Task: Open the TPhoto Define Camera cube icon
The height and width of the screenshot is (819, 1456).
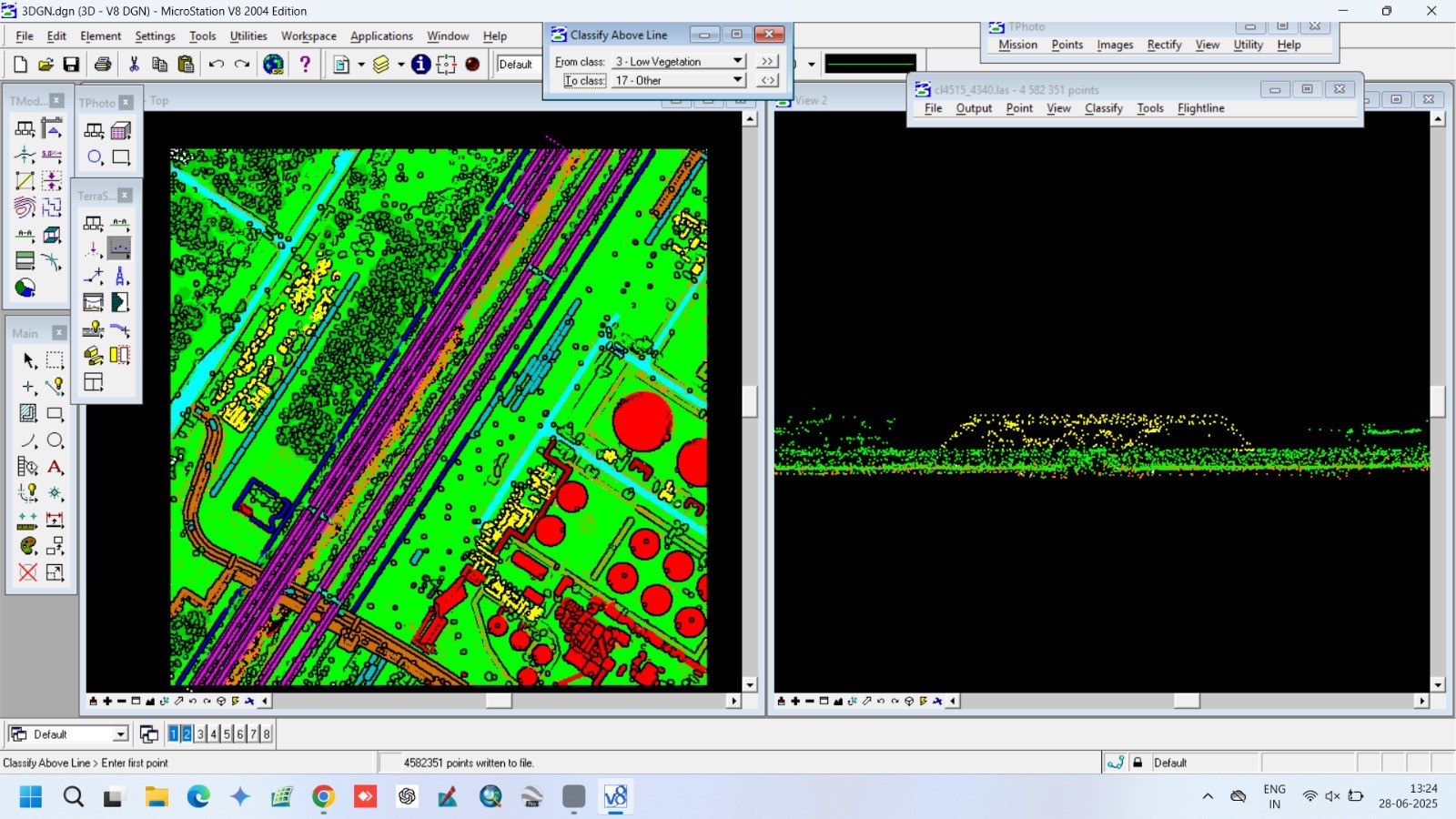Action: tap(119, 129)
